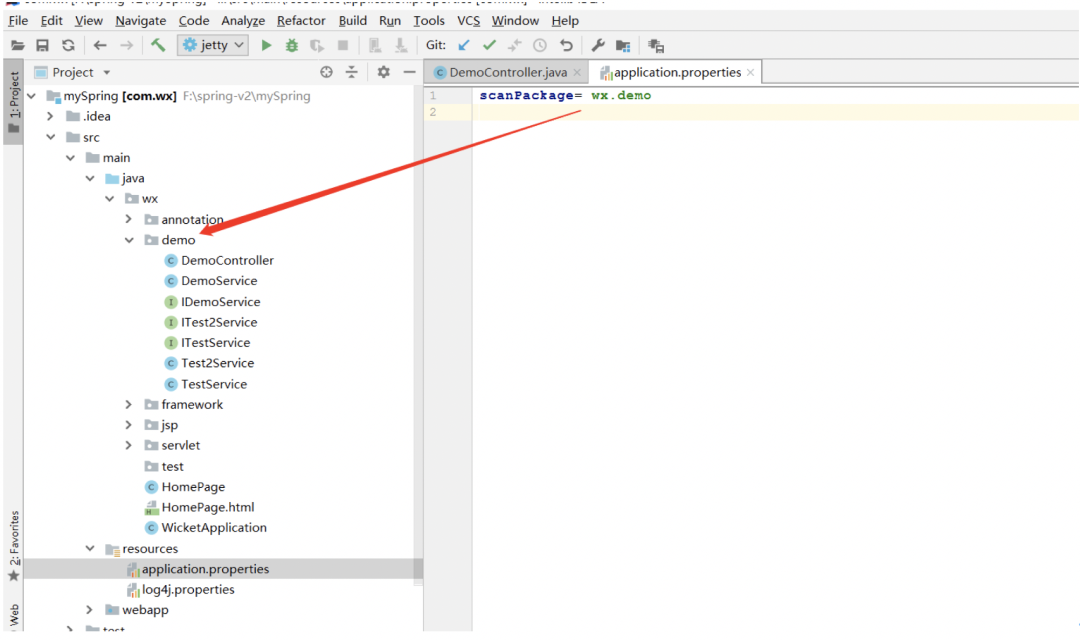The image size is (1080, 641).
Task: Click the Git Revert undo icon
Action: (566, 45)
